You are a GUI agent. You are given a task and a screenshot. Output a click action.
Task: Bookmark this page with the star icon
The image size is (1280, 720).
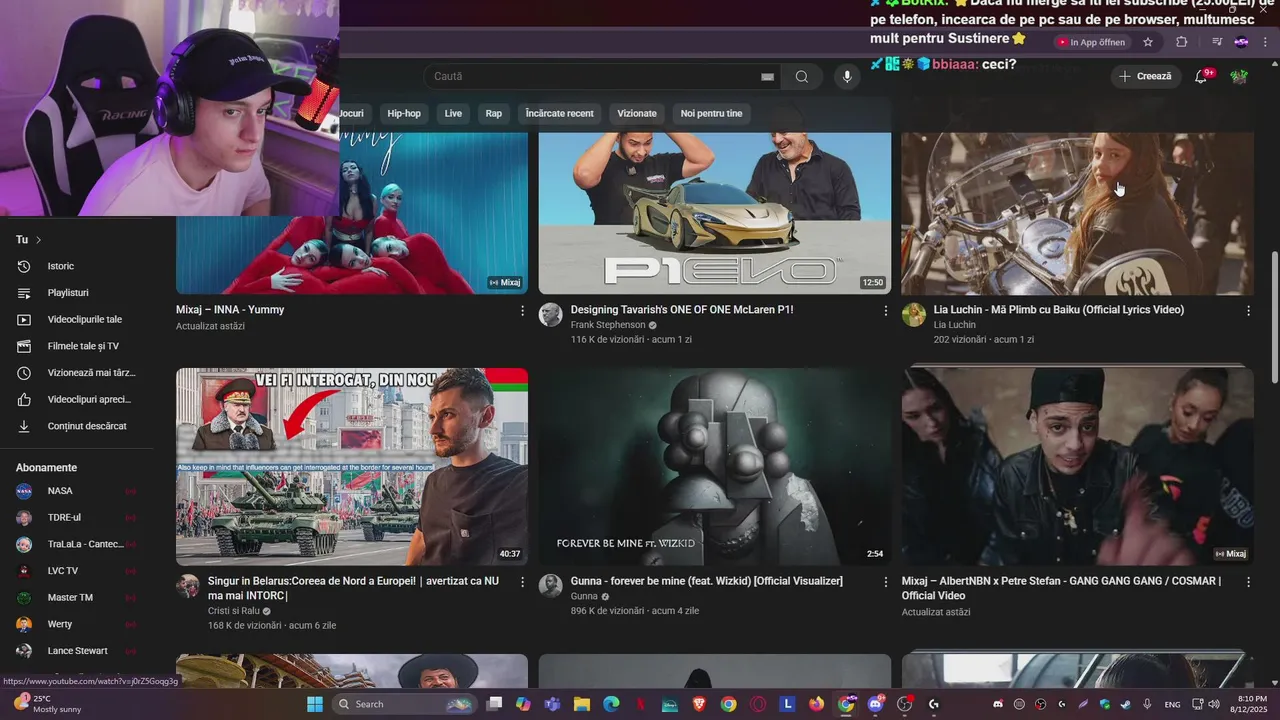[x=1148, y=42]
